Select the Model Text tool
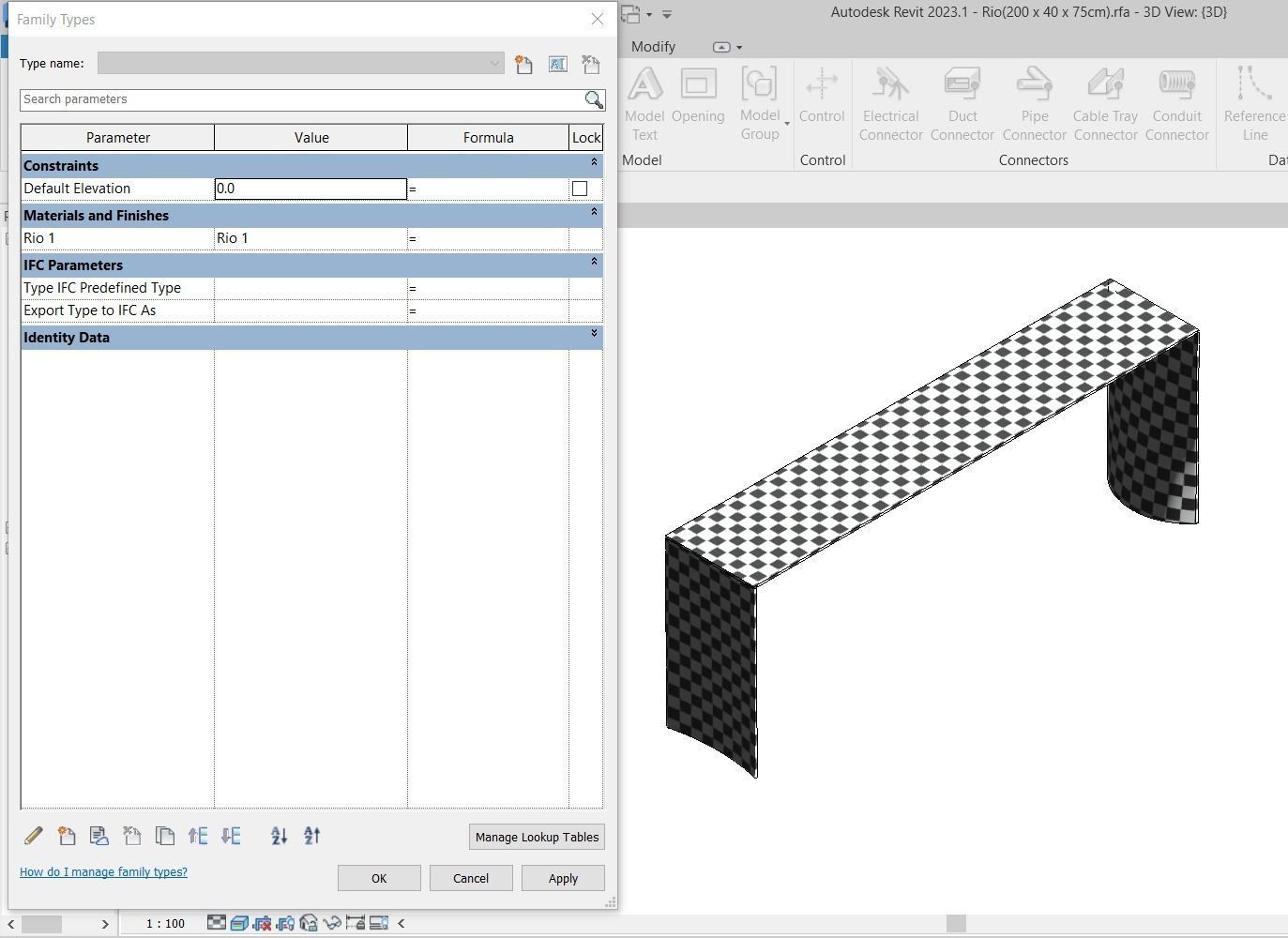The image size is (1288, 938). tap(644, 103)
